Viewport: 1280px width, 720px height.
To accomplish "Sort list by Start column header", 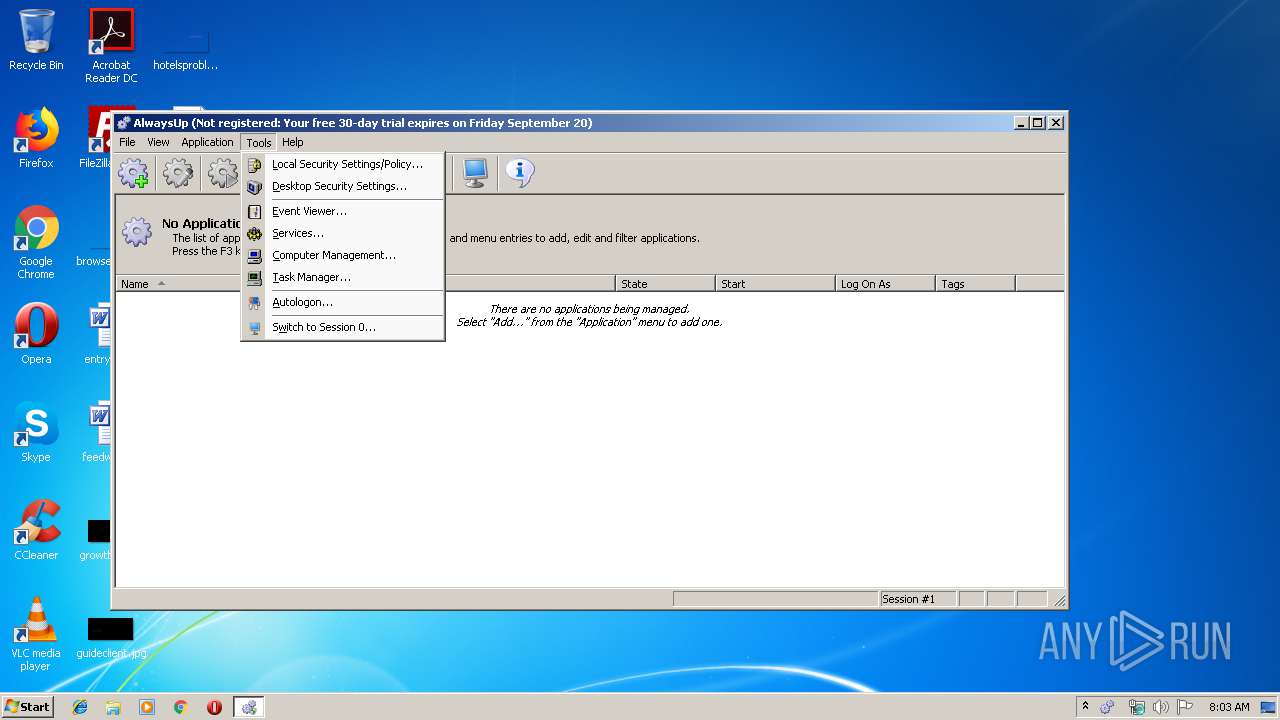I will click(x=775, y=284).
